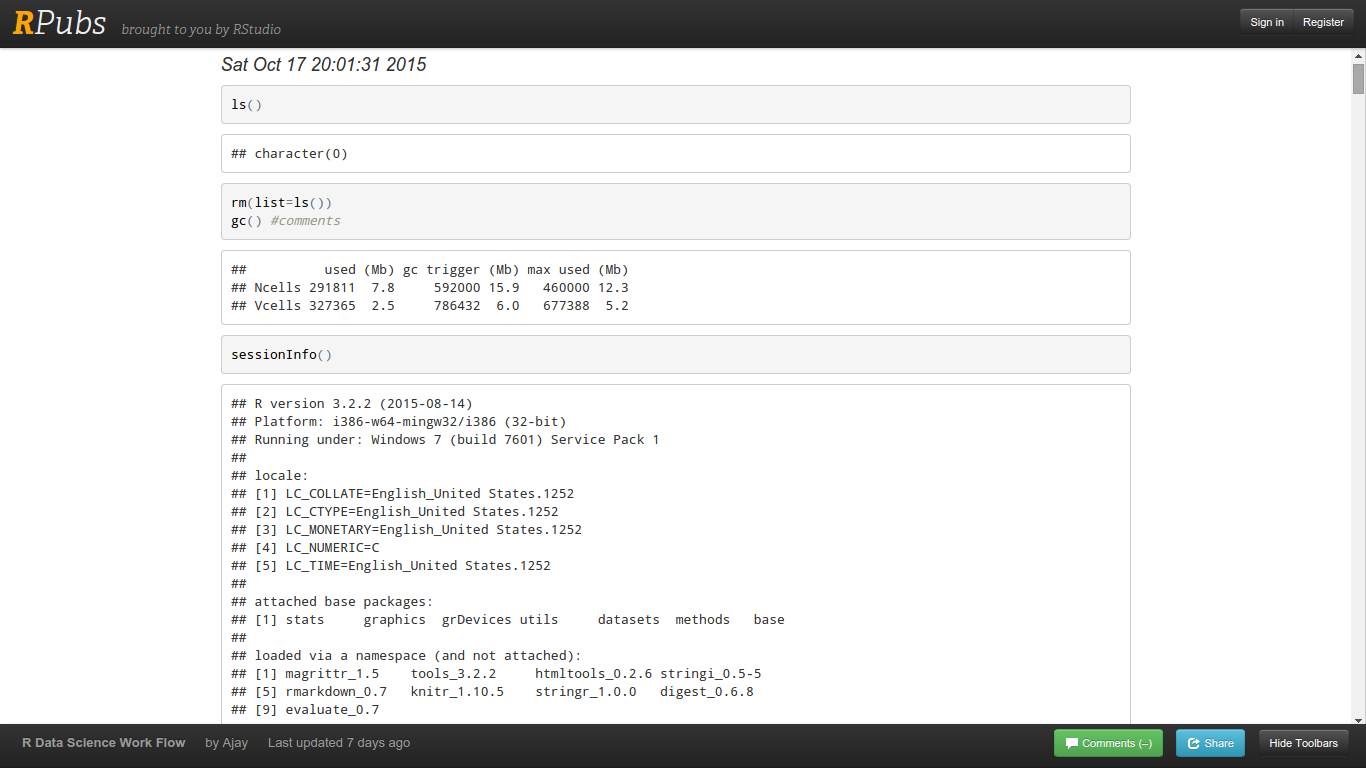Viewport: 1366px width, 768px height.
Task: Click the speech bubble icon on Comments
Action: (1072, 743)
